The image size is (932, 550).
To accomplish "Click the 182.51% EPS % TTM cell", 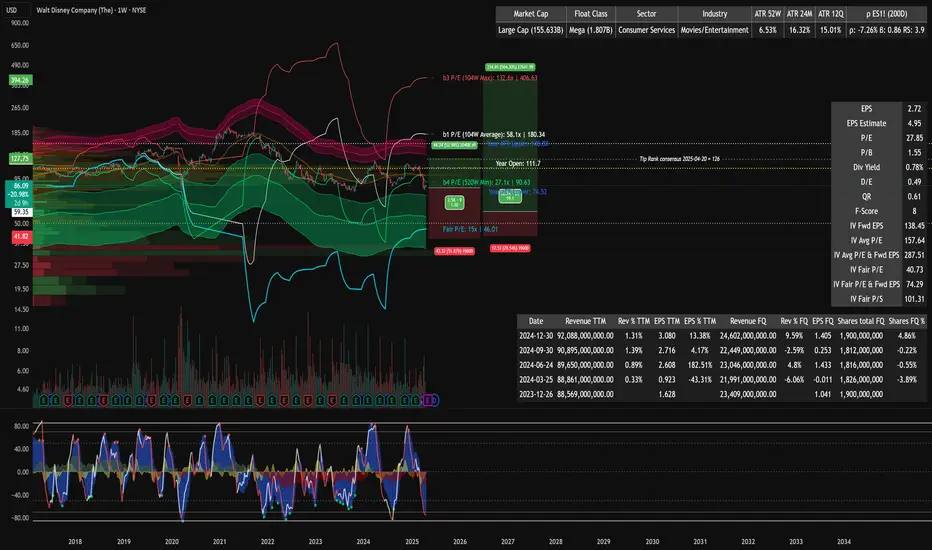I will (x=700, y=365).
